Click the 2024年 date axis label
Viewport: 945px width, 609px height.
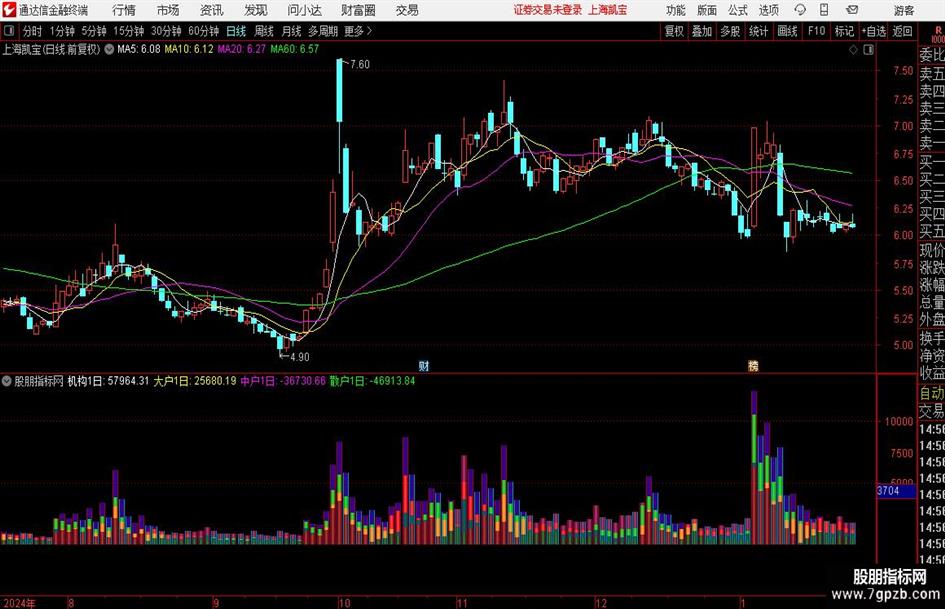[x=19, y=603]
